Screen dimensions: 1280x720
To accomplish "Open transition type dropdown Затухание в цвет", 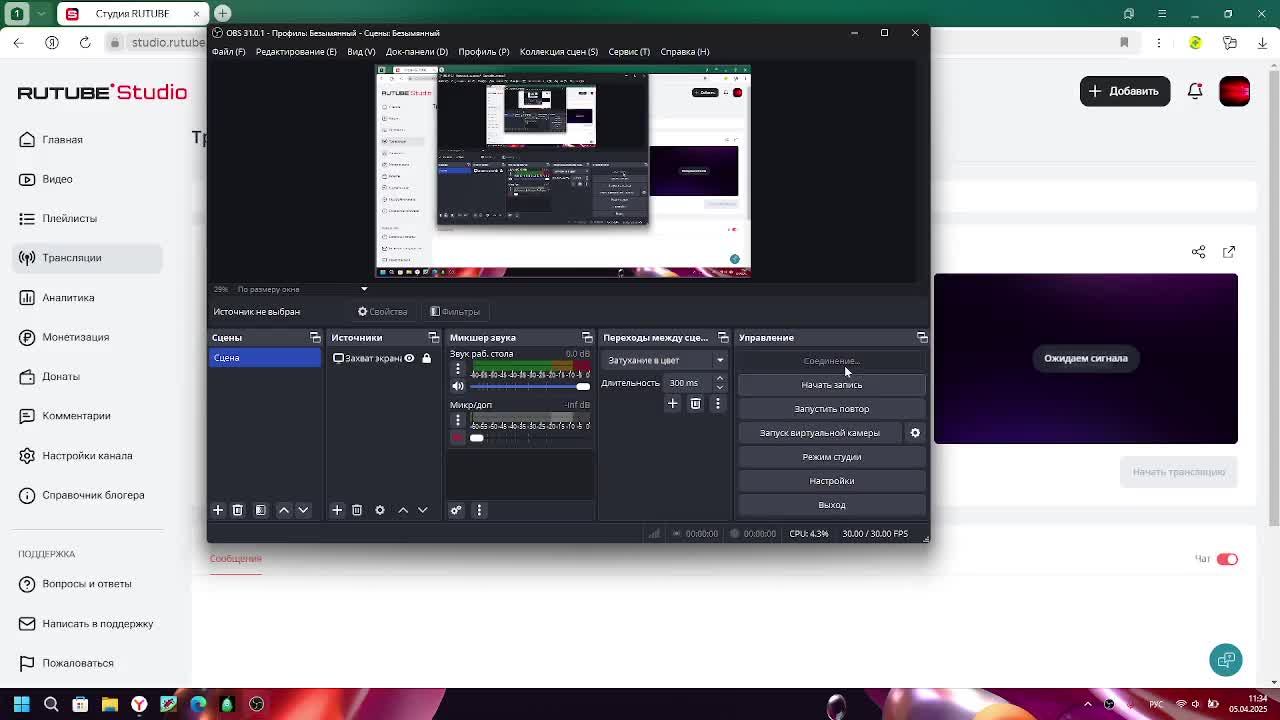I will click(665, 360).
